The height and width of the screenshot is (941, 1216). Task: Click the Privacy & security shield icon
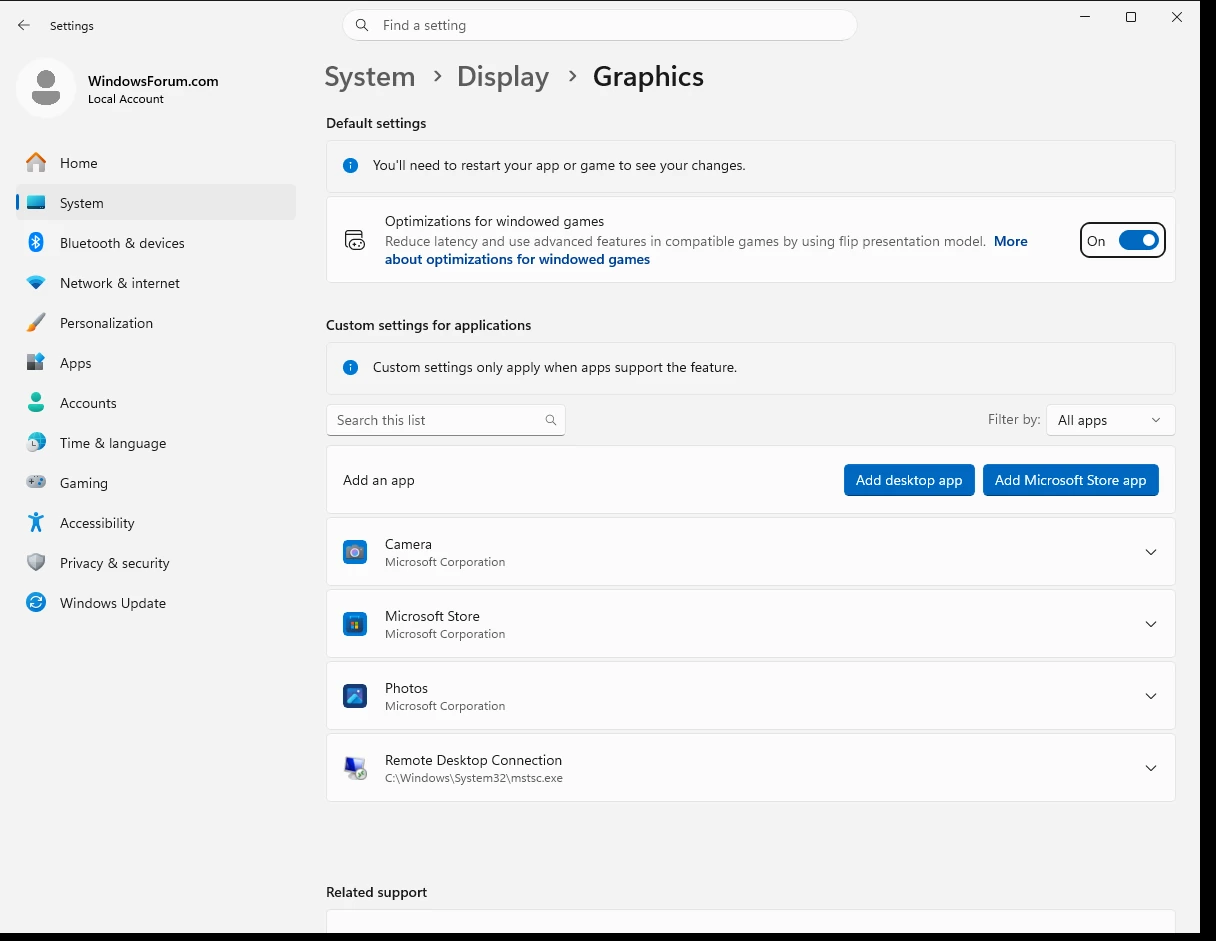click(36, 563)
